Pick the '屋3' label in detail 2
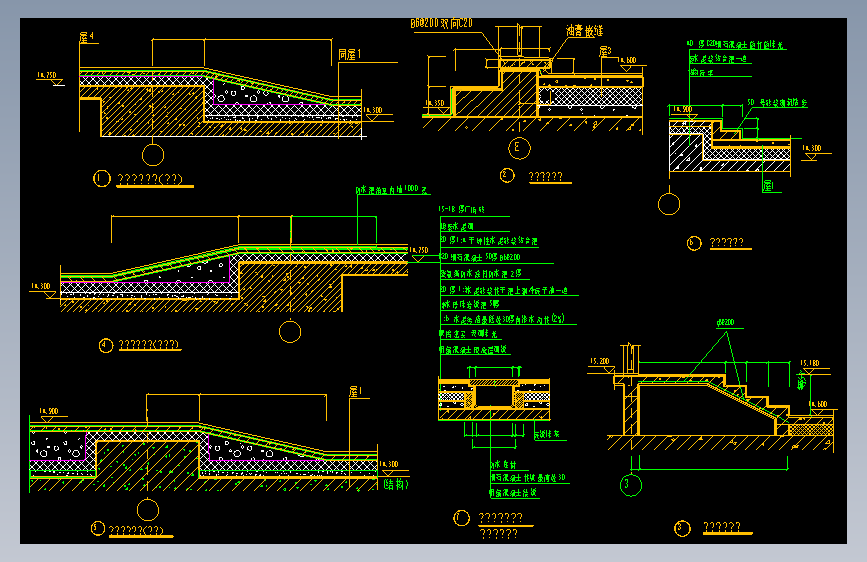The image size is (867, 562). (605, 51)
